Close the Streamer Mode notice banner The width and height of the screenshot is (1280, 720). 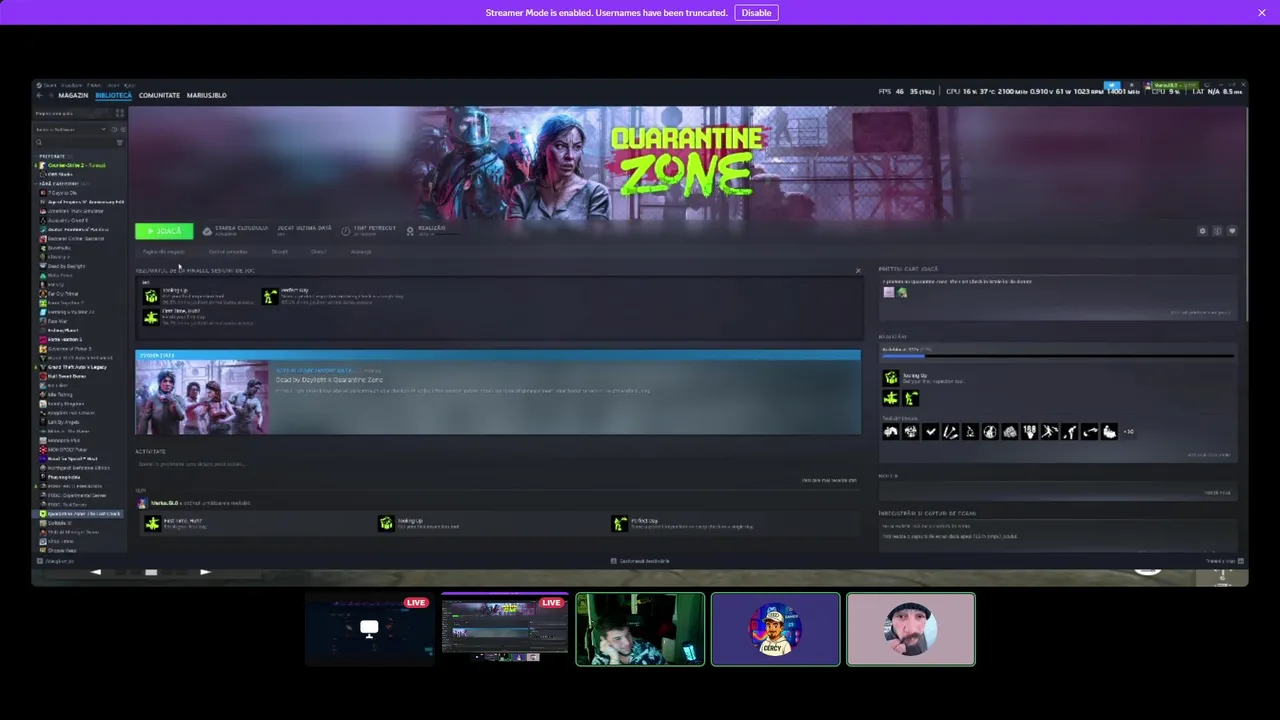click(1262, 13)
